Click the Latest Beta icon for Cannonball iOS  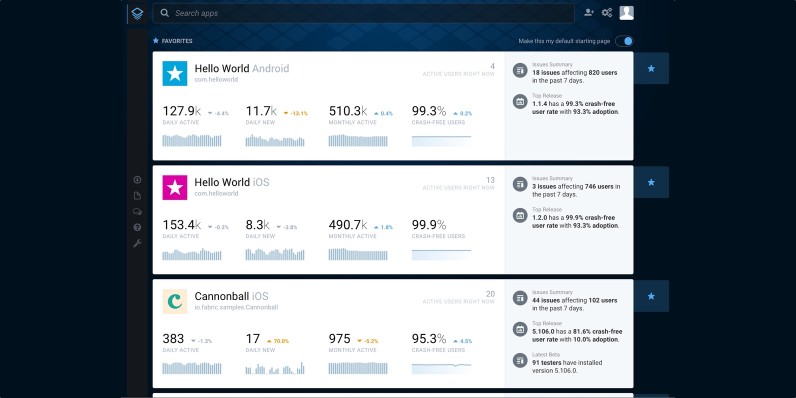[x=520, y=360]
